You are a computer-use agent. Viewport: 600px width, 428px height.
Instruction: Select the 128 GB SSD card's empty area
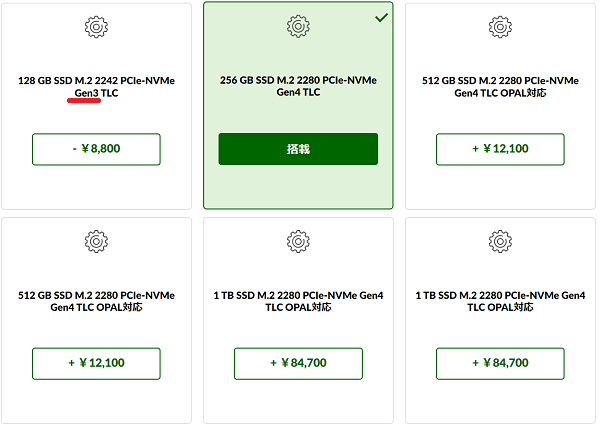pyautogui.click(x=96, y=187)
